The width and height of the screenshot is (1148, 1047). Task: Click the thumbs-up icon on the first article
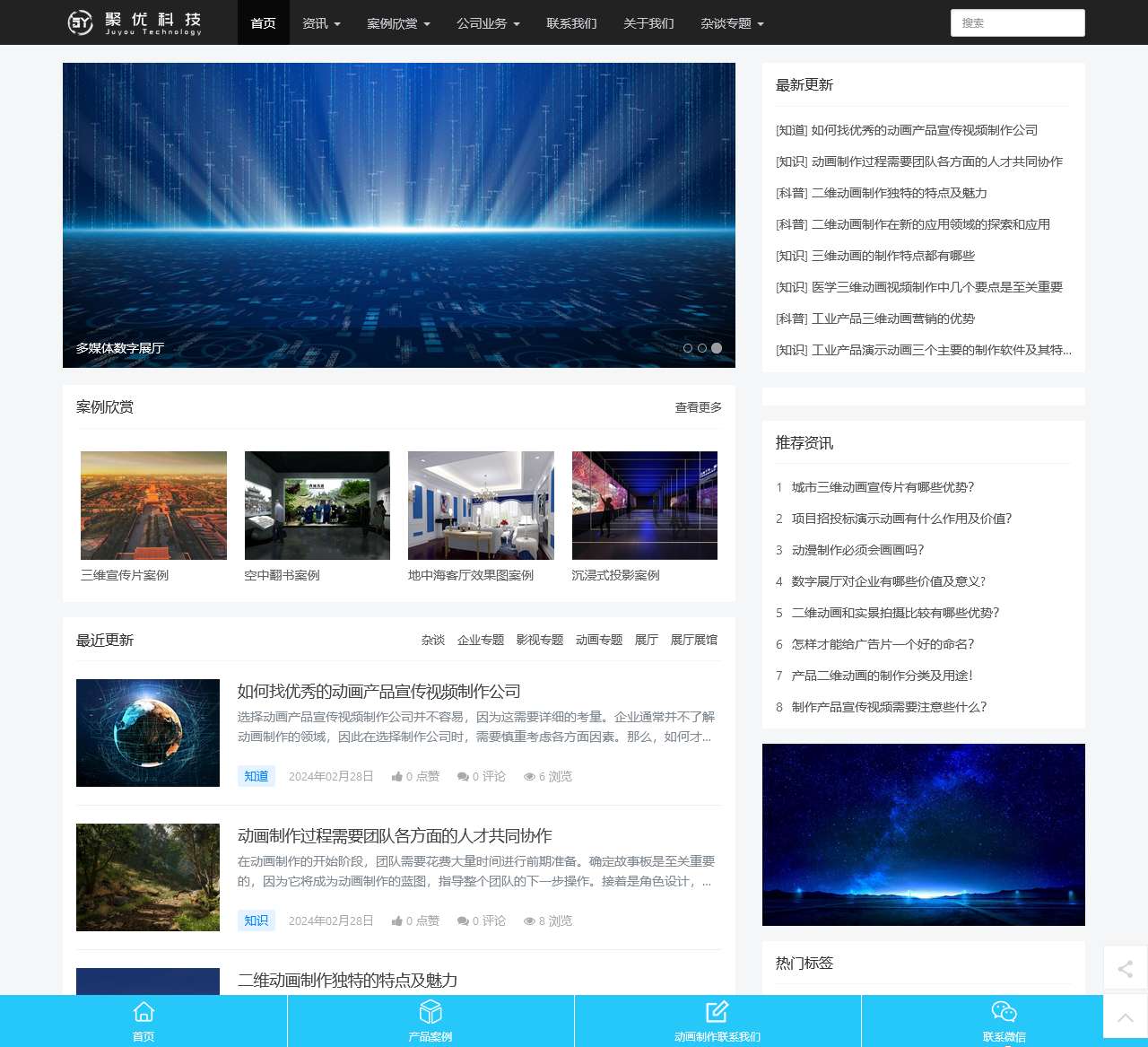coord(397,776)
